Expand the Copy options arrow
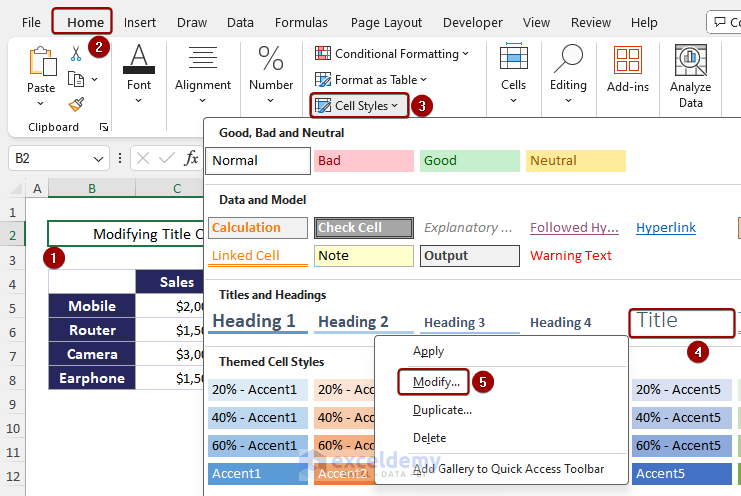The width and height of the screenshot is (741, 496). pos(95,79)
